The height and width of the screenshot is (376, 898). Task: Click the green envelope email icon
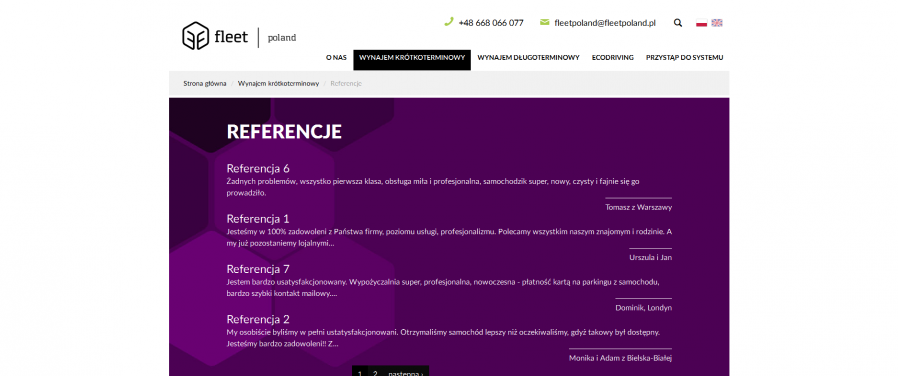click(544, 22)
